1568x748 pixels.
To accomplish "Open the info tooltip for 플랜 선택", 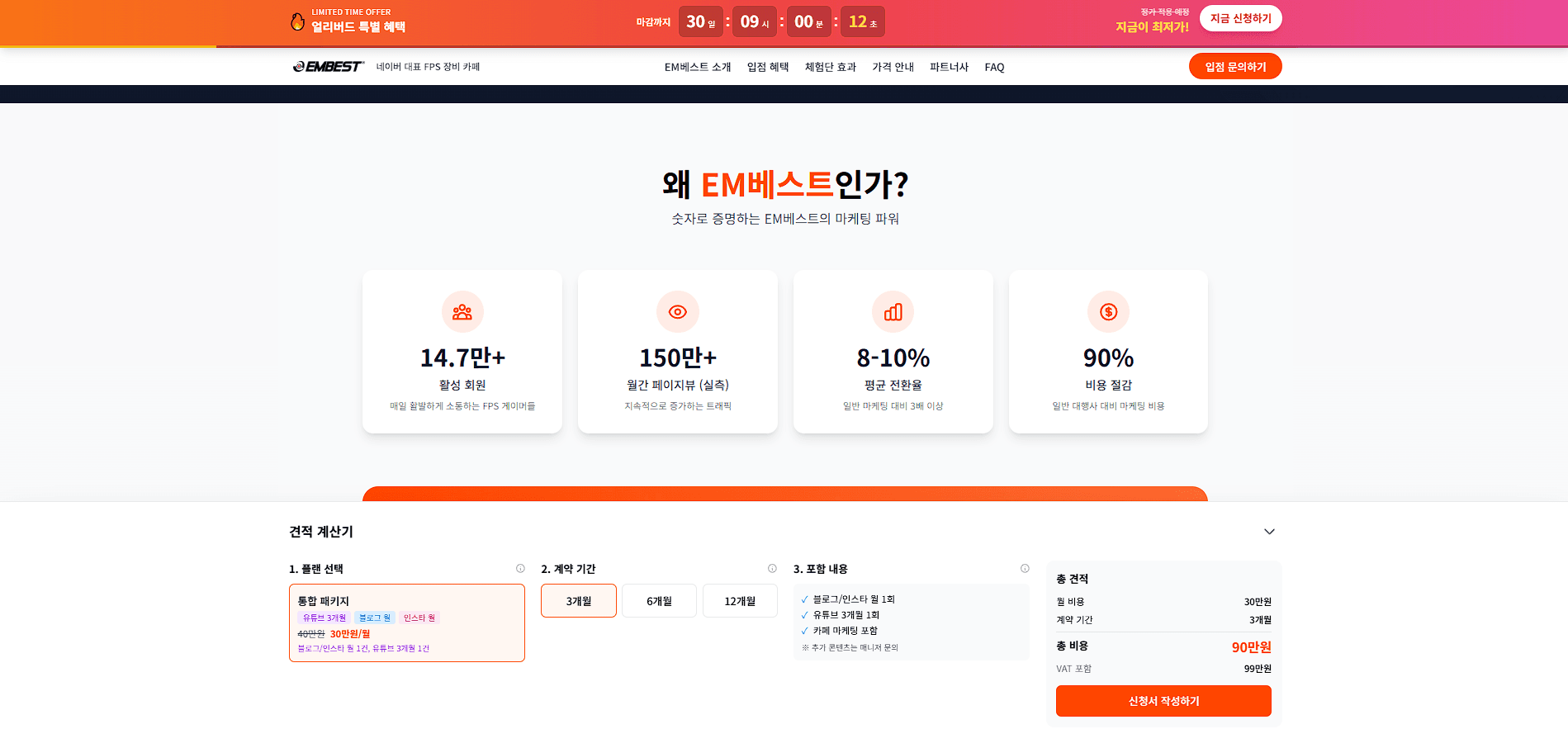I will [x=520, y=568].
